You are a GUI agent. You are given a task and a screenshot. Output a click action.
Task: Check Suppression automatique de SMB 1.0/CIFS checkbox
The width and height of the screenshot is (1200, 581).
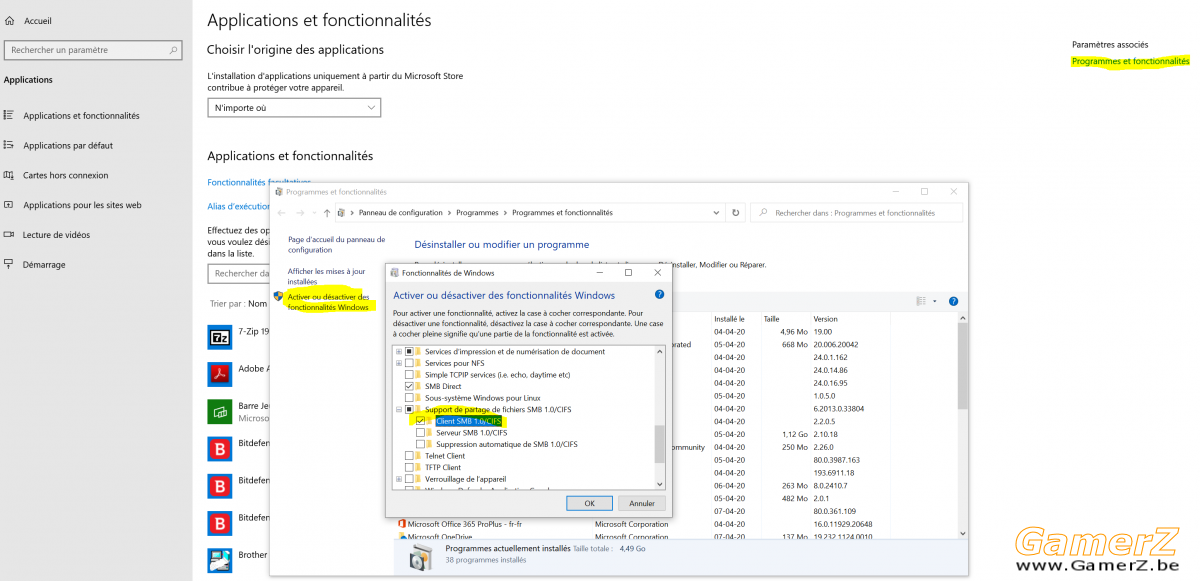click(420, 444)
